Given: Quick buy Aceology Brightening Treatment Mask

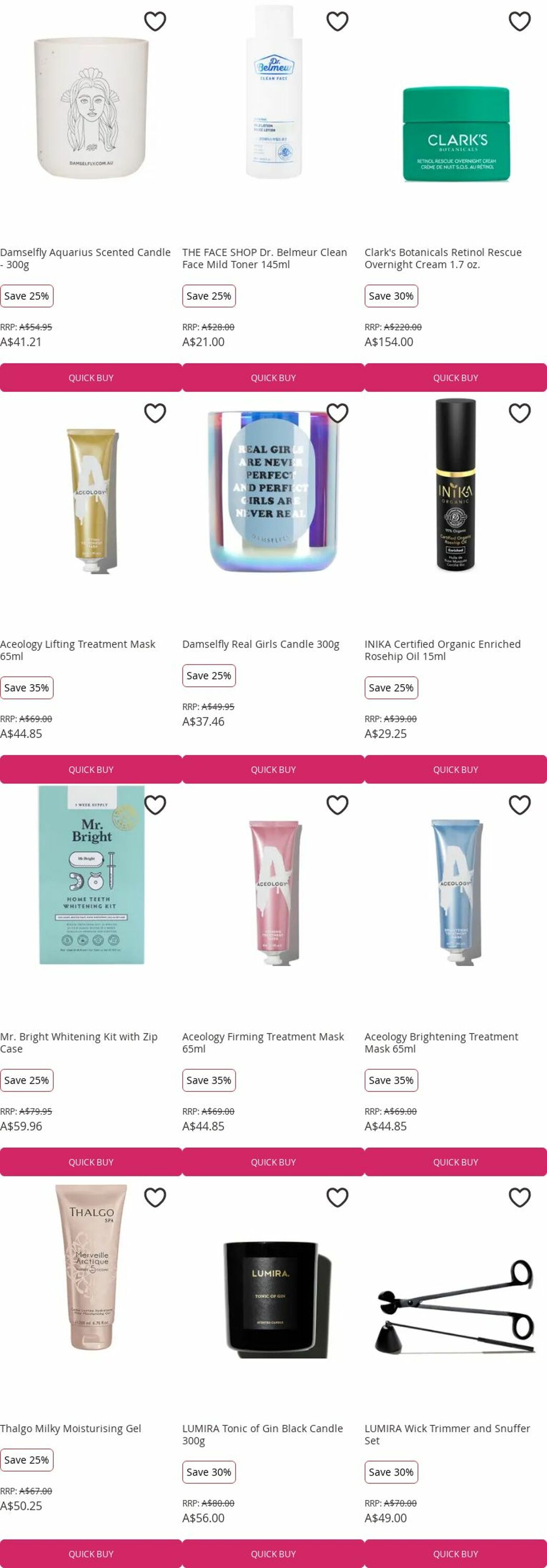Looking at the screenshot, I should 456,1162.
